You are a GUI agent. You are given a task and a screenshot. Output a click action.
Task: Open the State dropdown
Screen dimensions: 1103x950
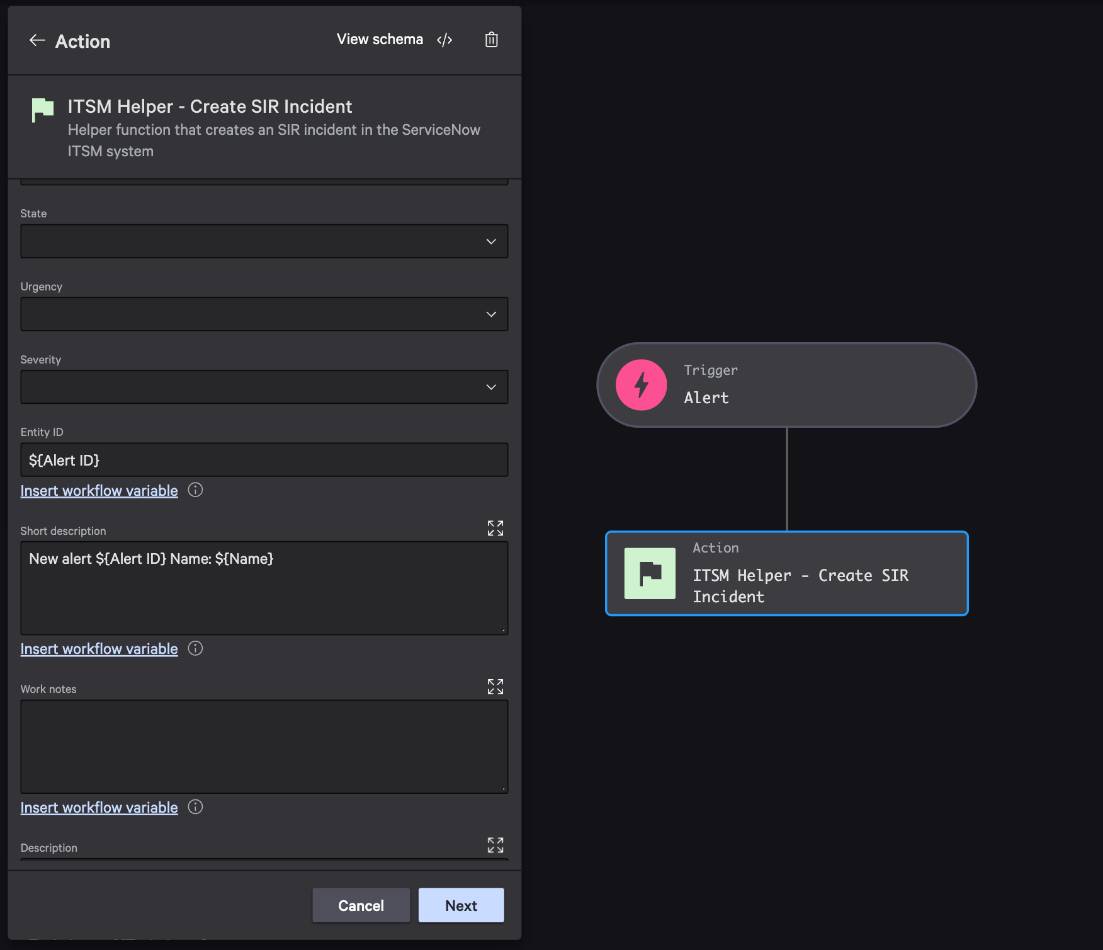(x=264, y=241)
